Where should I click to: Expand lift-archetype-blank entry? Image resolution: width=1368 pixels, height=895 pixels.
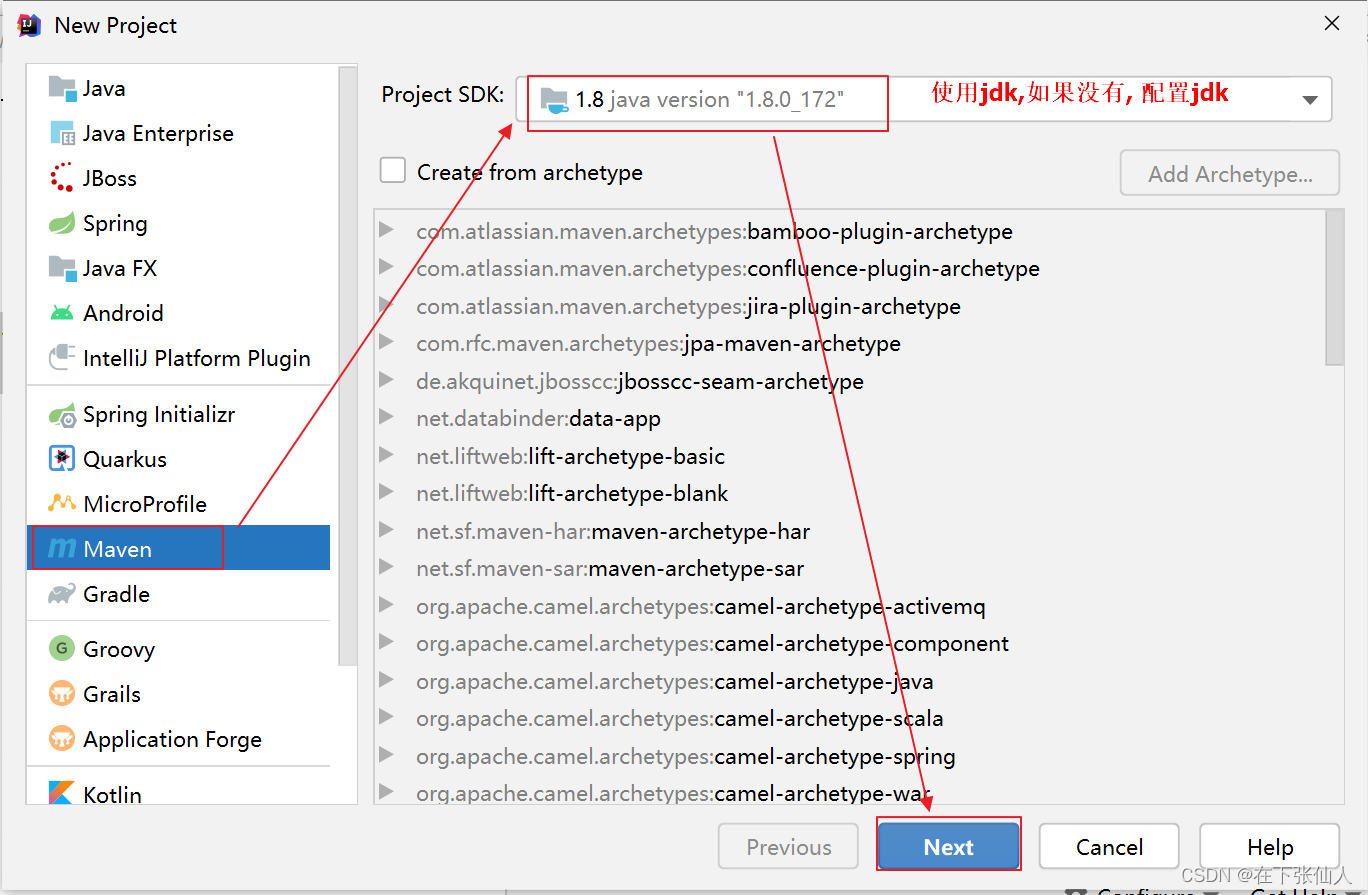[x=387, y=492]
